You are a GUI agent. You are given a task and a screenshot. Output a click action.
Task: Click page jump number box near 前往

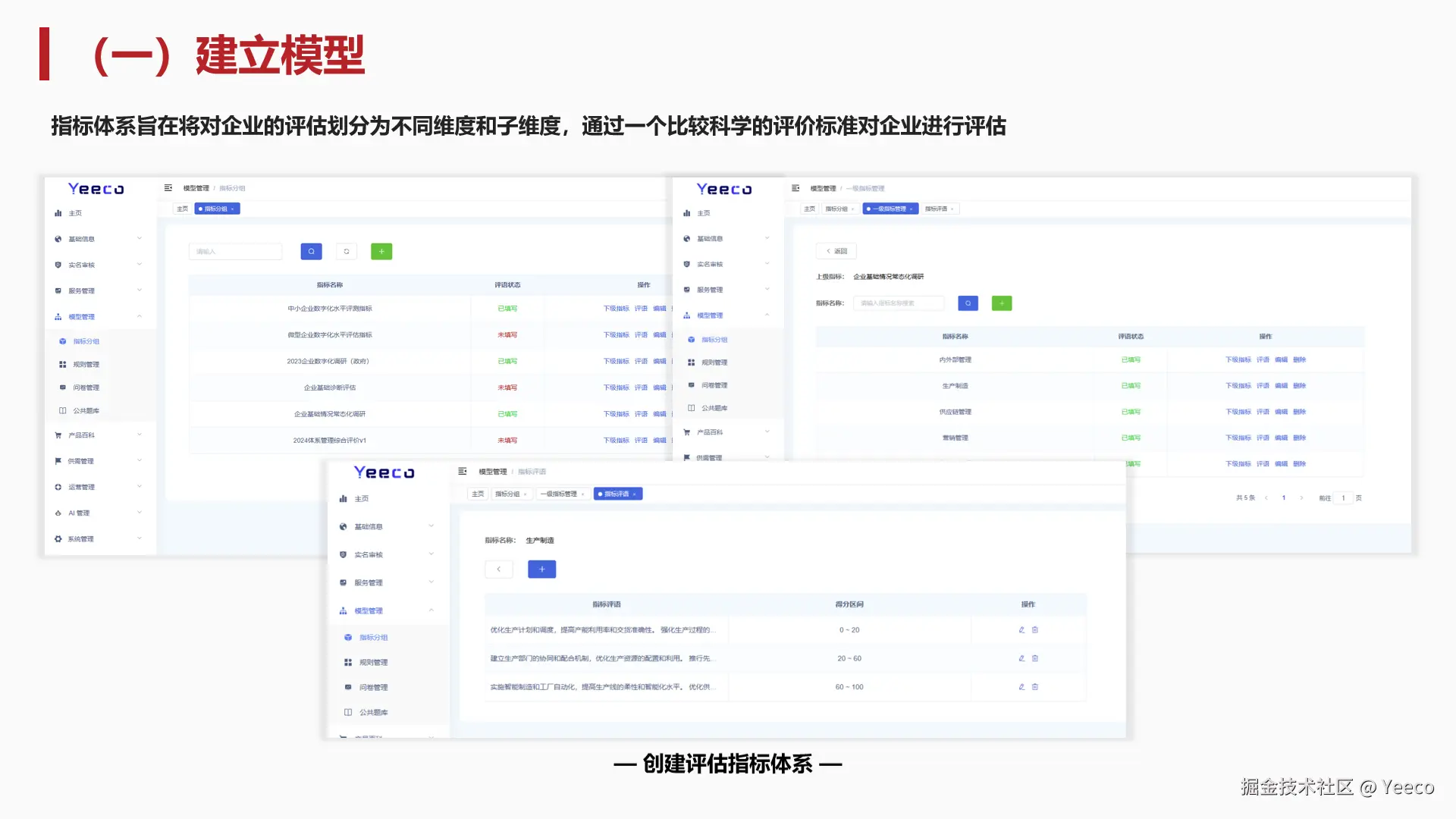pos(1343,498)
